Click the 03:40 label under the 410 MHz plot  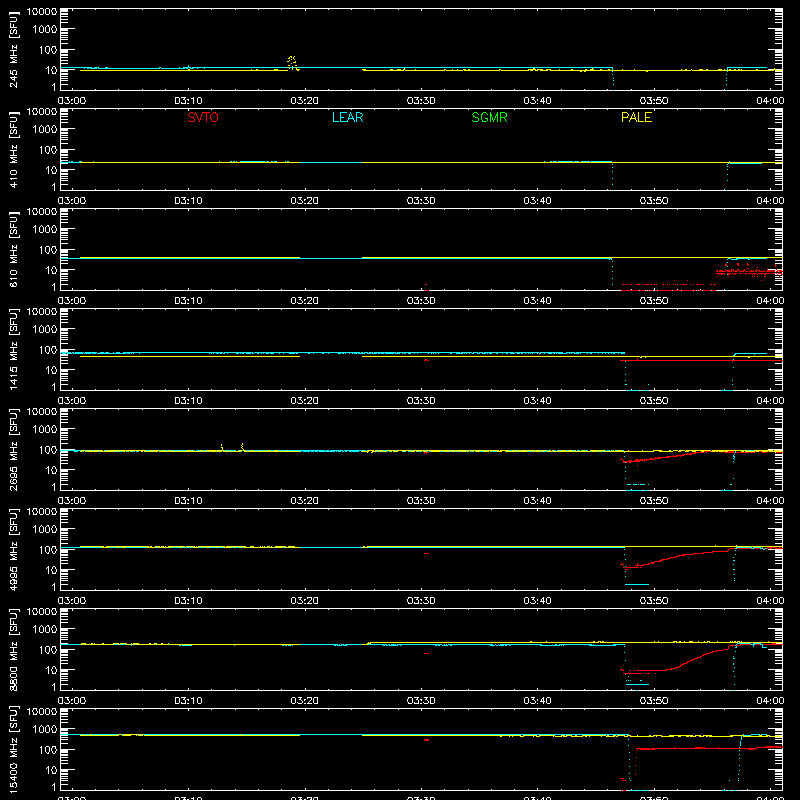(x=537, y=201)
